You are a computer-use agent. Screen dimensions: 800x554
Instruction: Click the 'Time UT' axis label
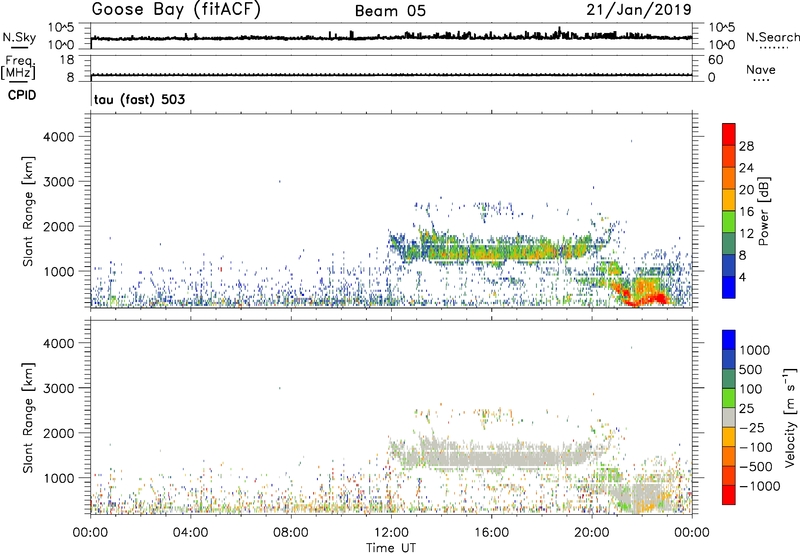(x=391, y=547)
